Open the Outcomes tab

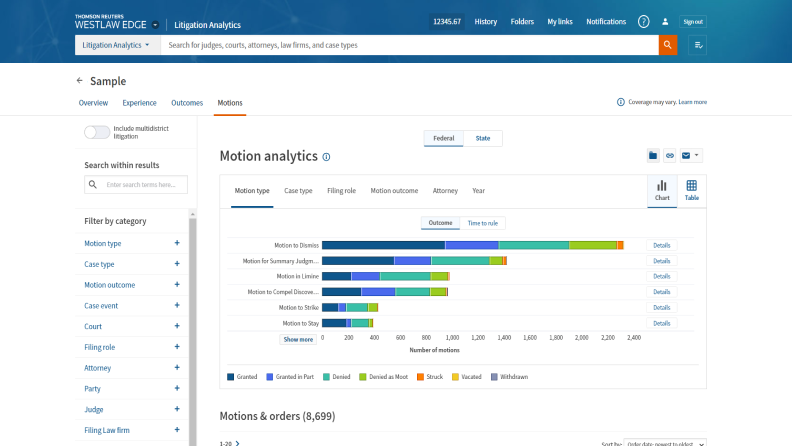click(x=187, y=102)
